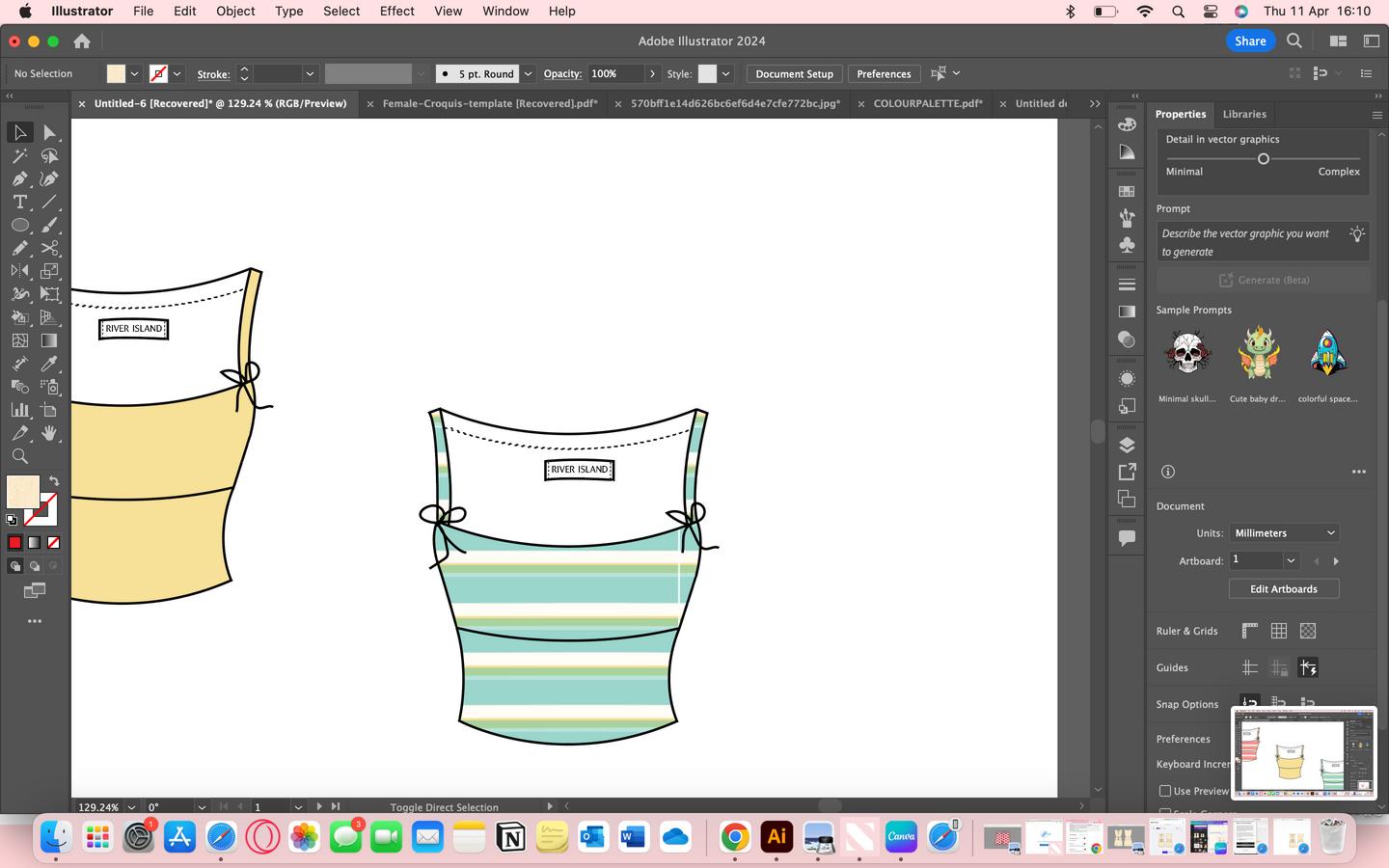The width and height of the screenshot is (1389, 868).
Task: Choose the Ellipse tool
Action: 19,225
